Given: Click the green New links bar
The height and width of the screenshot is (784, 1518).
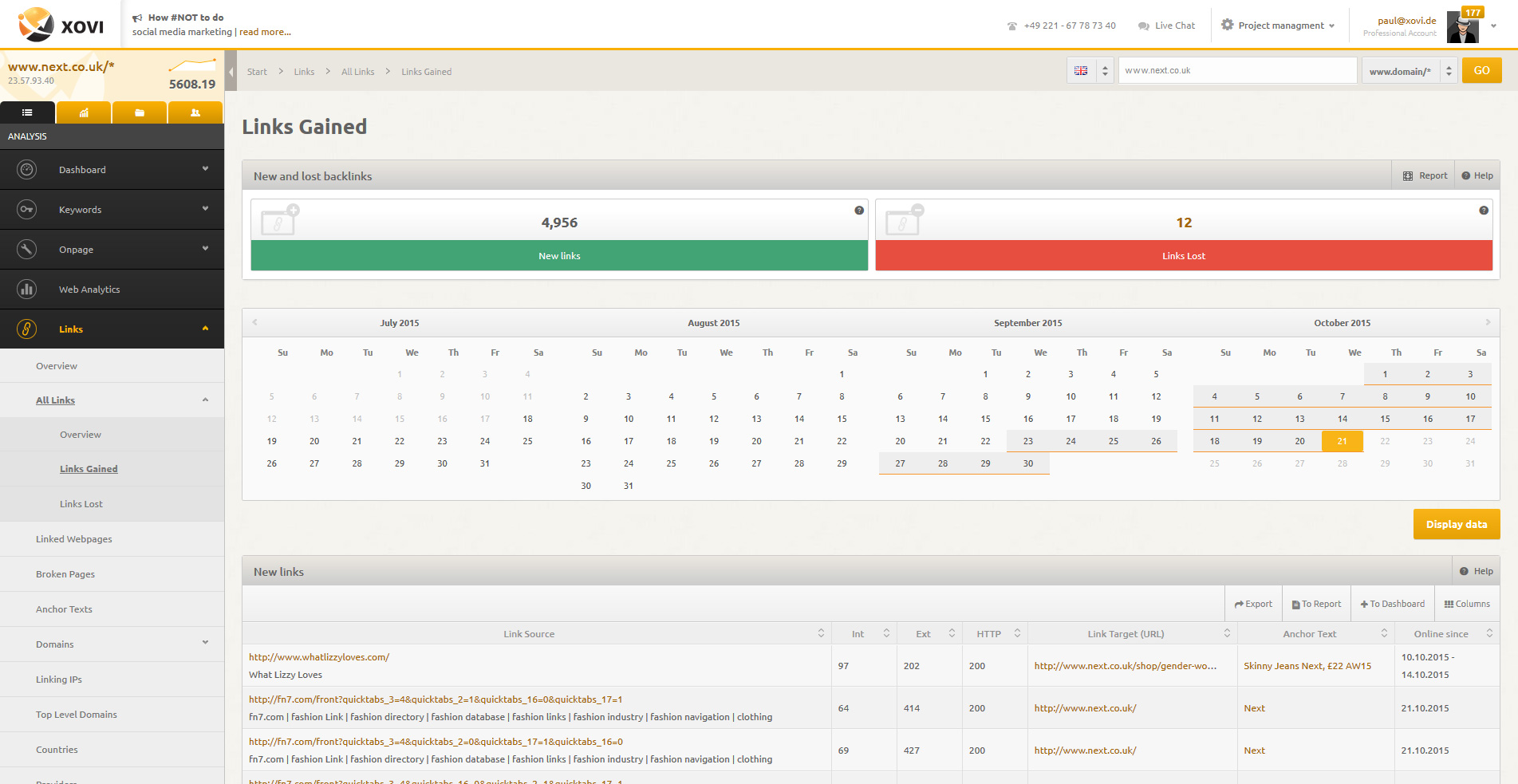Looking at the screenshot, I should (x=559, y=256).
